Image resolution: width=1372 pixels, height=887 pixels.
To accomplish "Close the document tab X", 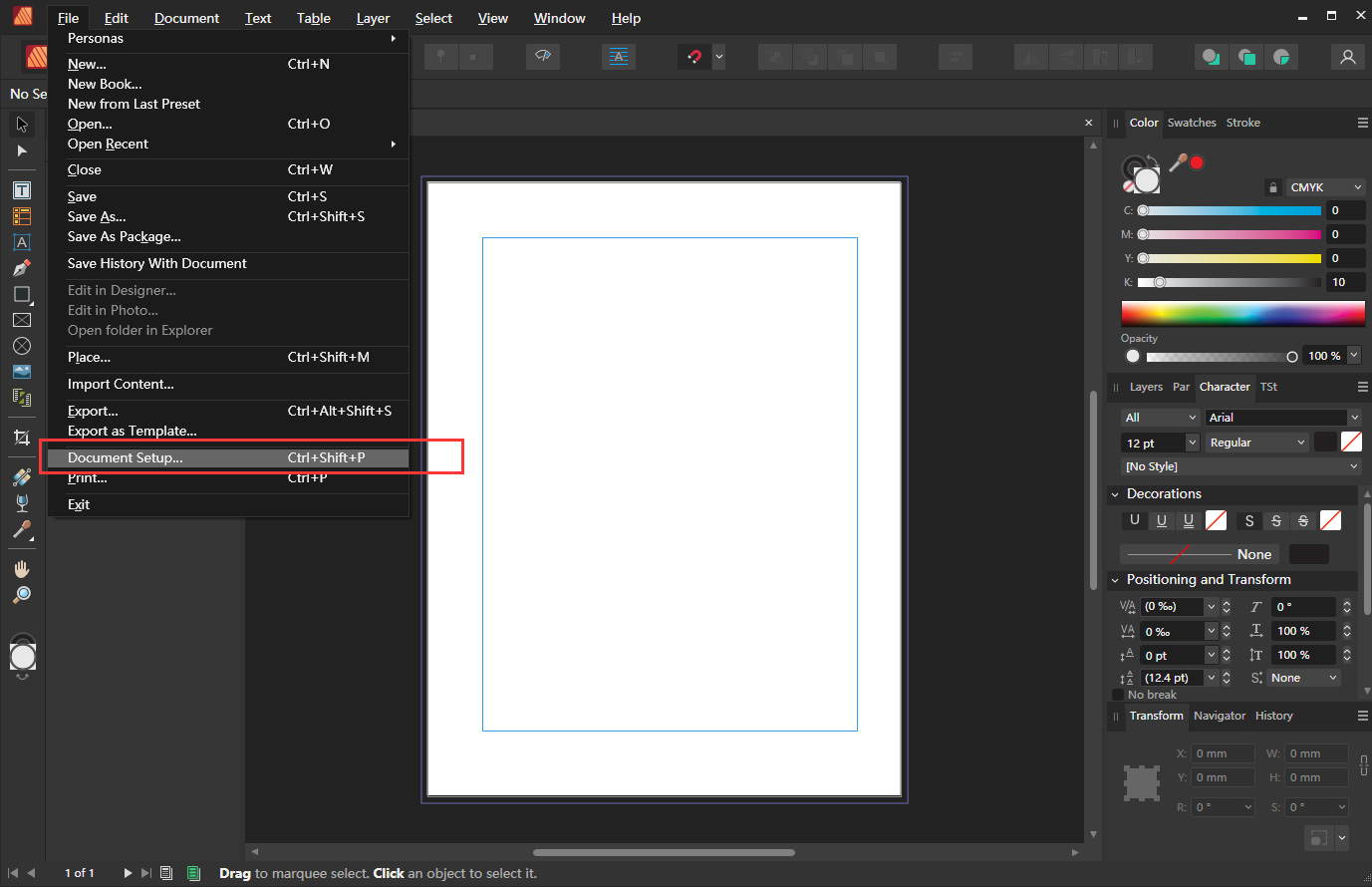I will coord(1088,123).
